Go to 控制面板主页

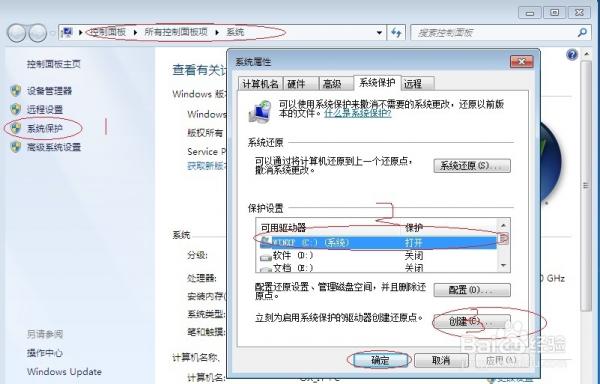[54, 64]
